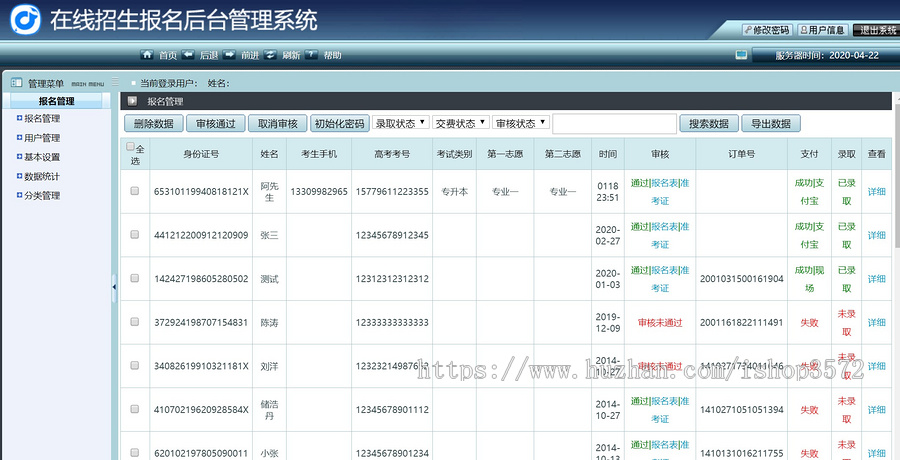The width and height of the screenshot is (900, 460).
Task: Expand the 基本设置 sidebar item
Action: 20,157
